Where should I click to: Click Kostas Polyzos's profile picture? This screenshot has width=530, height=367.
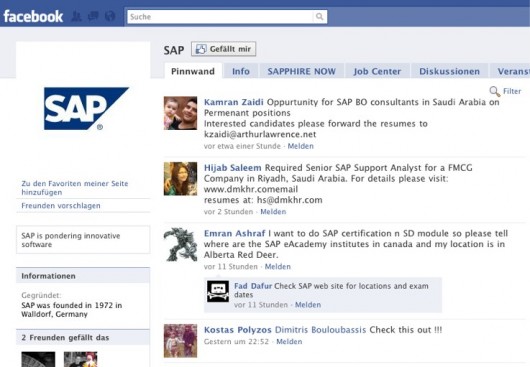coord(180,341)
